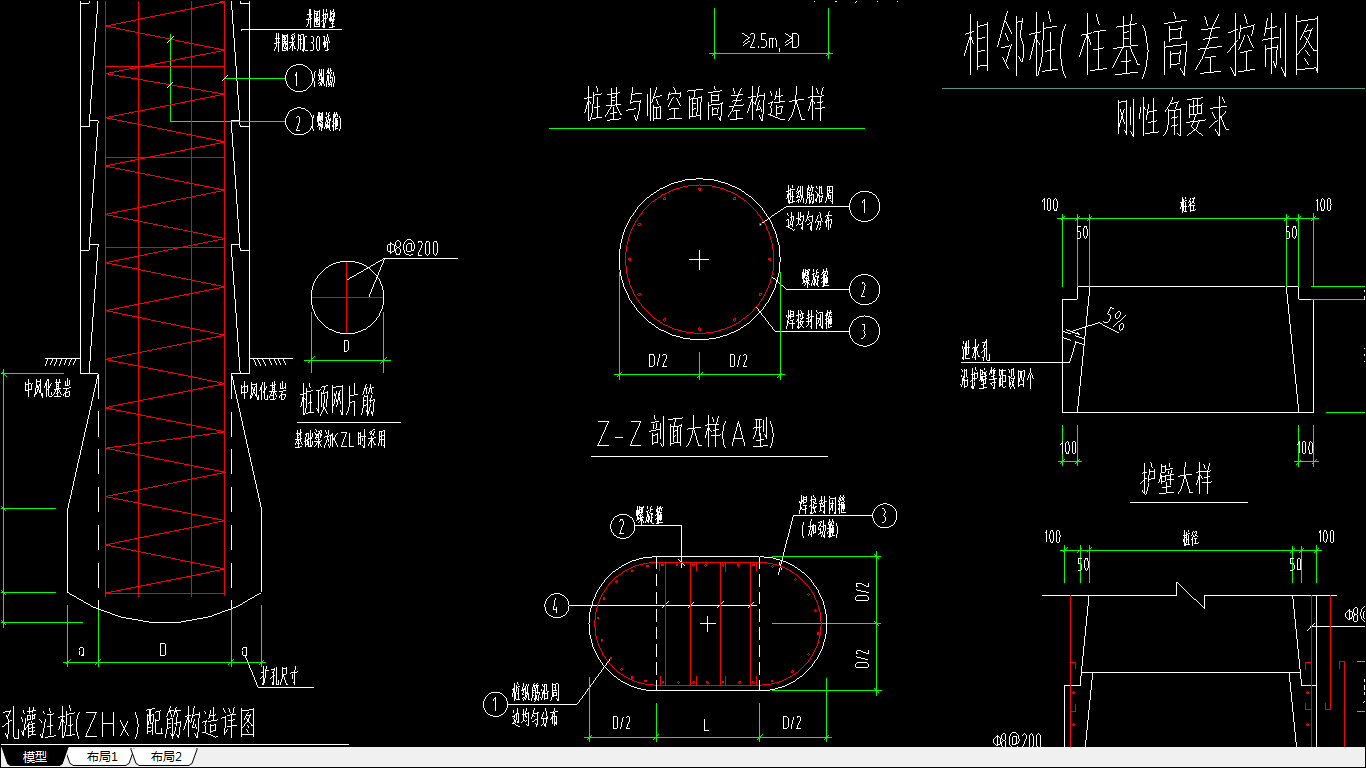Click balloon 3 above the oval section
This screenshot has height=768, width=1366.
pyautogui.click(x=884, y=515)
